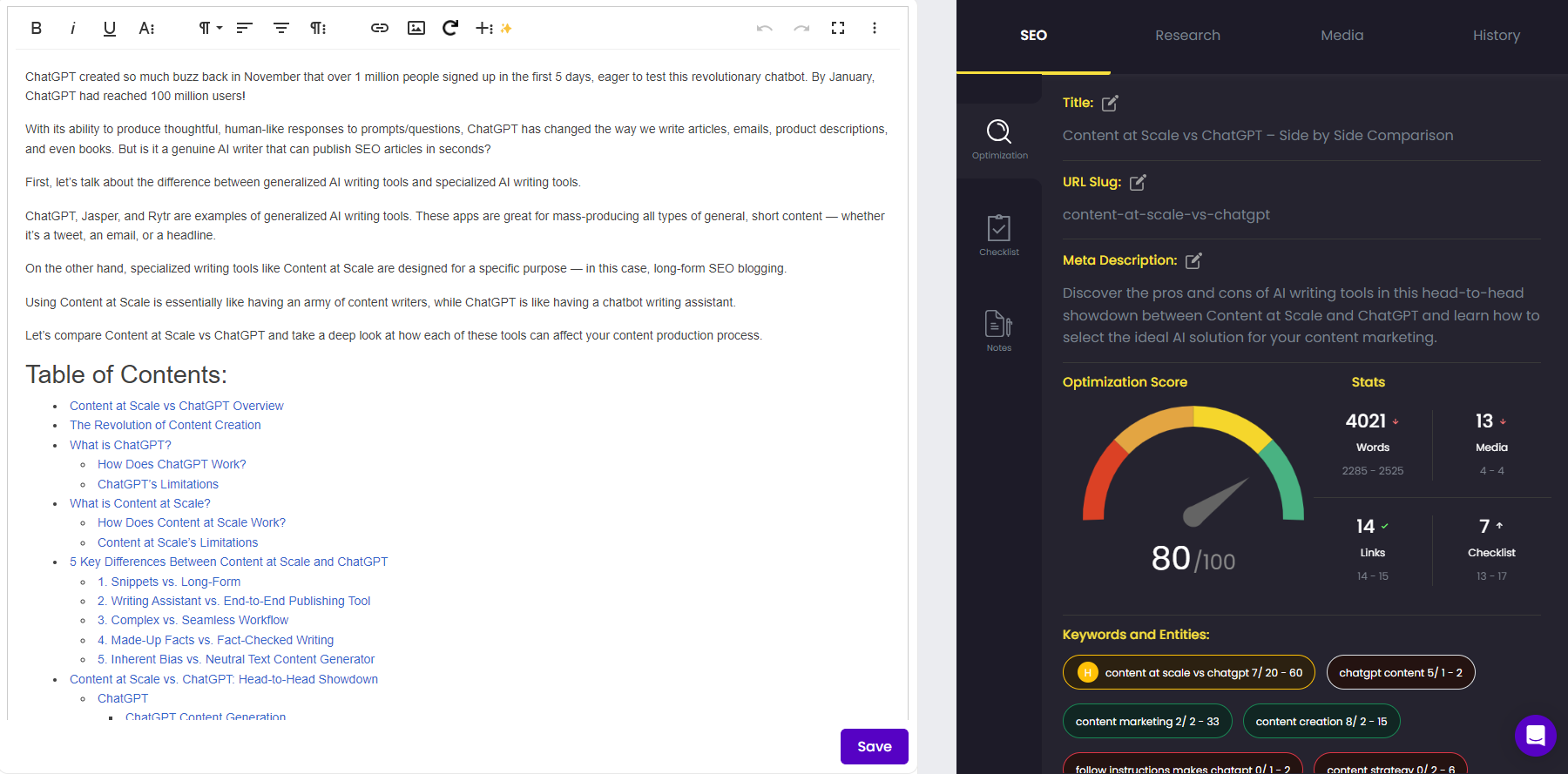Edit the URL Slug with pencil icon
This screenshot has width=1568, height=774.
pyautogui.click(x=1138, y=183)
